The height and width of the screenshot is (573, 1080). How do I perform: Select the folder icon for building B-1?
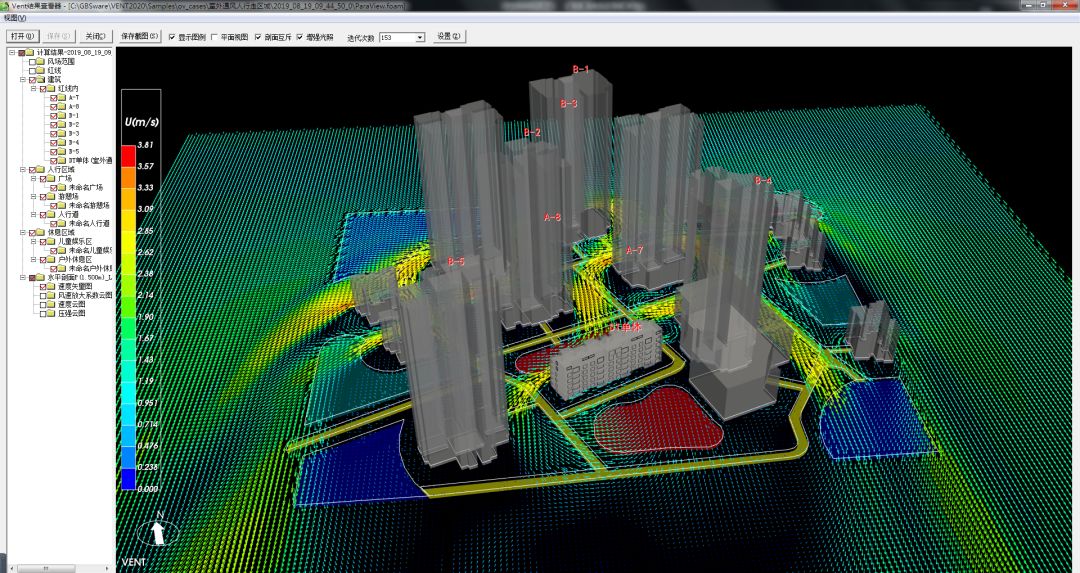[x=61, y=115]
